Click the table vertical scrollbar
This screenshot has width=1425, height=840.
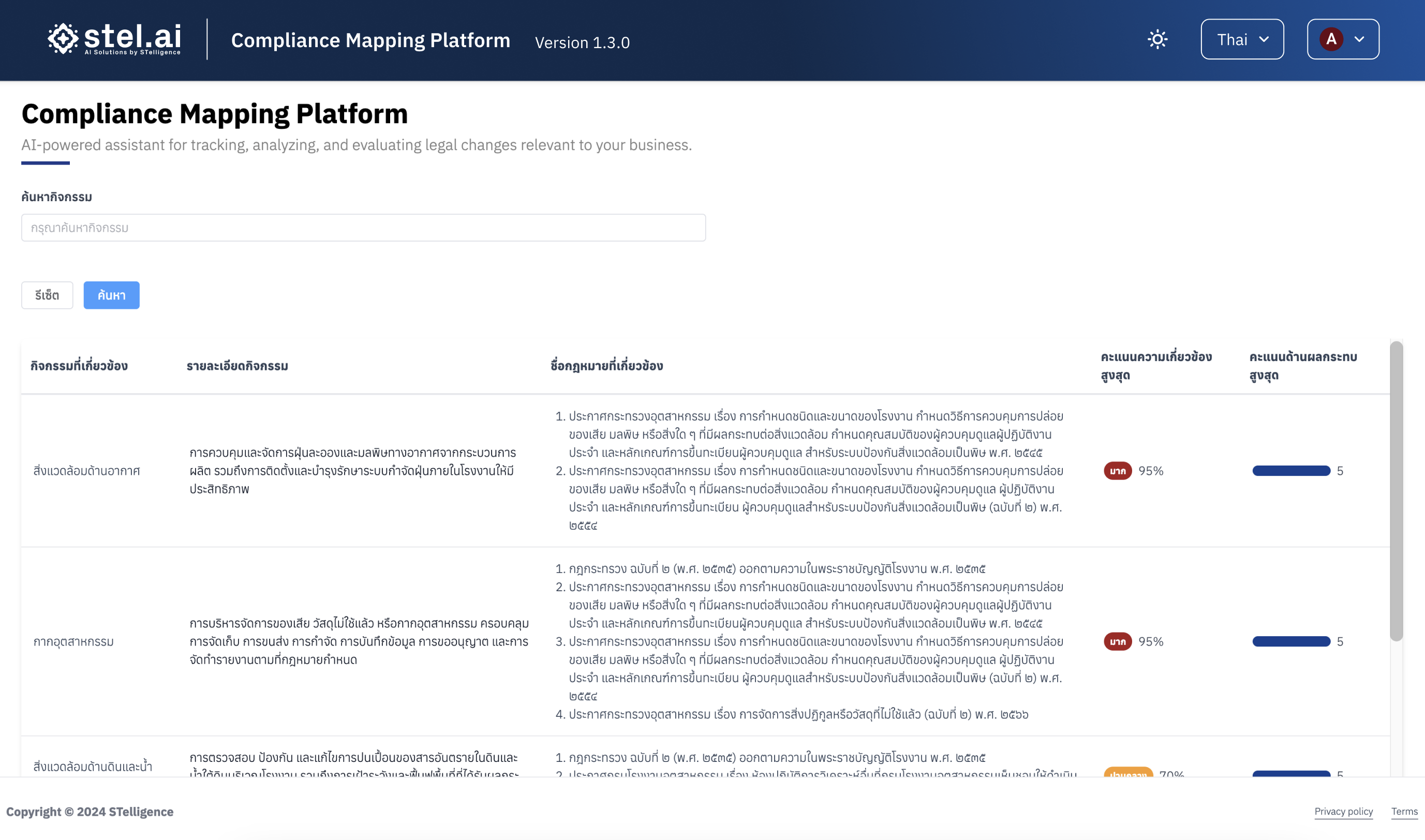tap(1396, 491)
